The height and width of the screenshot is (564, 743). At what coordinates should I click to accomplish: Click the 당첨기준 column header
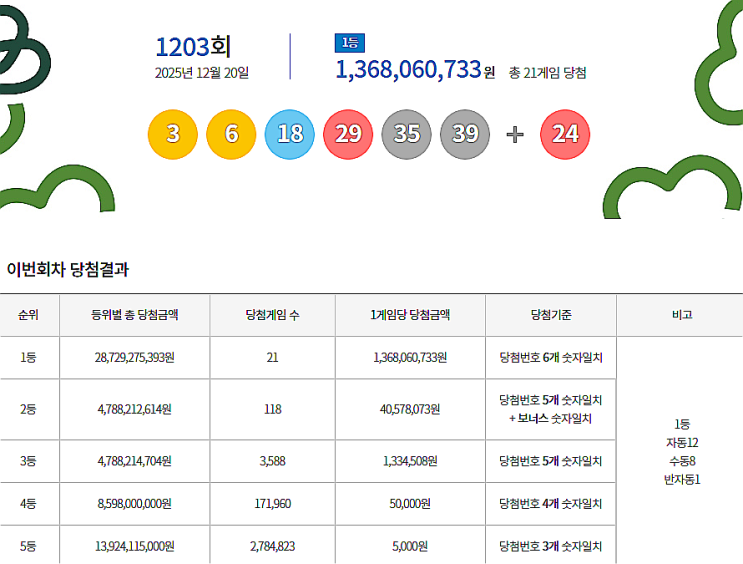click(x=551, y=315)
